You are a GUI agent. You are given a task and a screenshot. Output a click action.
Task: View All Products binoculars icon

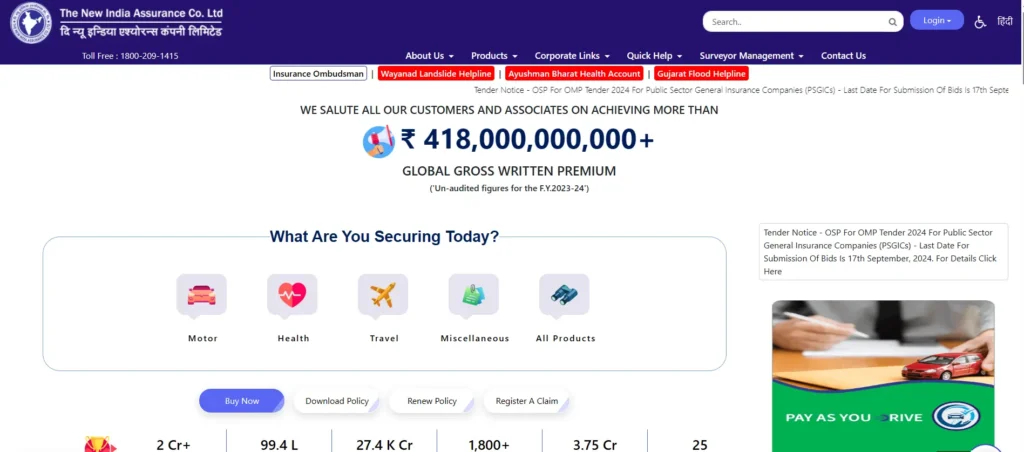(564, 295)
